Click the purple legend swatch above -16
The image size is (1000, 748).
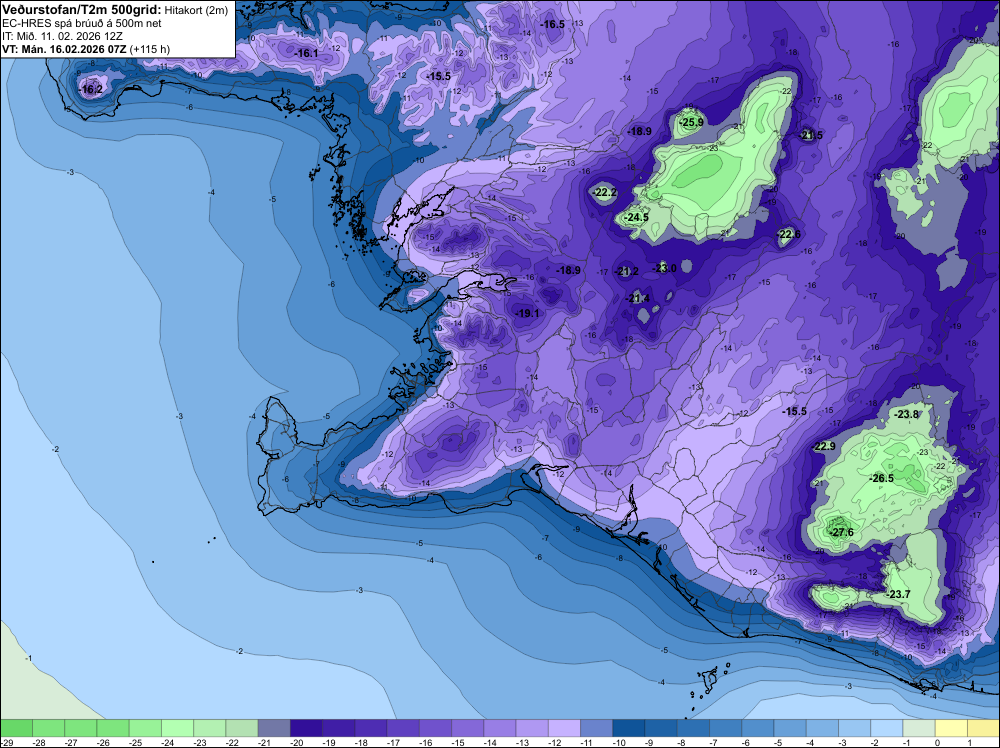[435, 728]
